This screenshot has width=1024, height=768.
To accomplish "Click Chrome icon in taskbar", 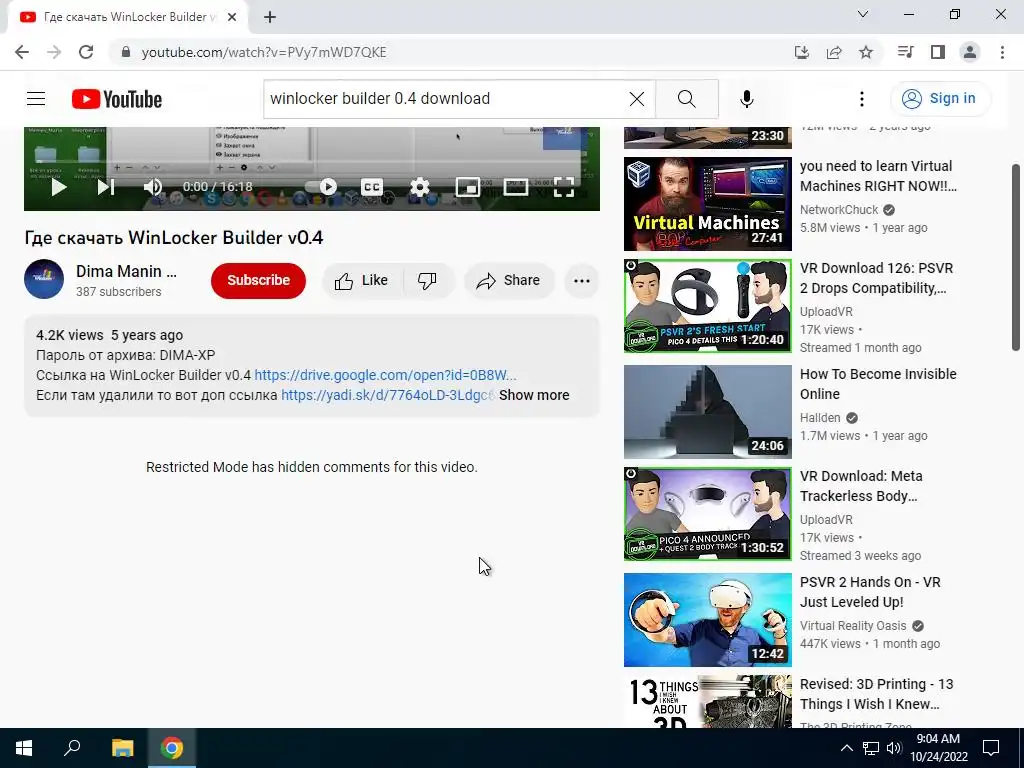I will (x=172, y=748).
